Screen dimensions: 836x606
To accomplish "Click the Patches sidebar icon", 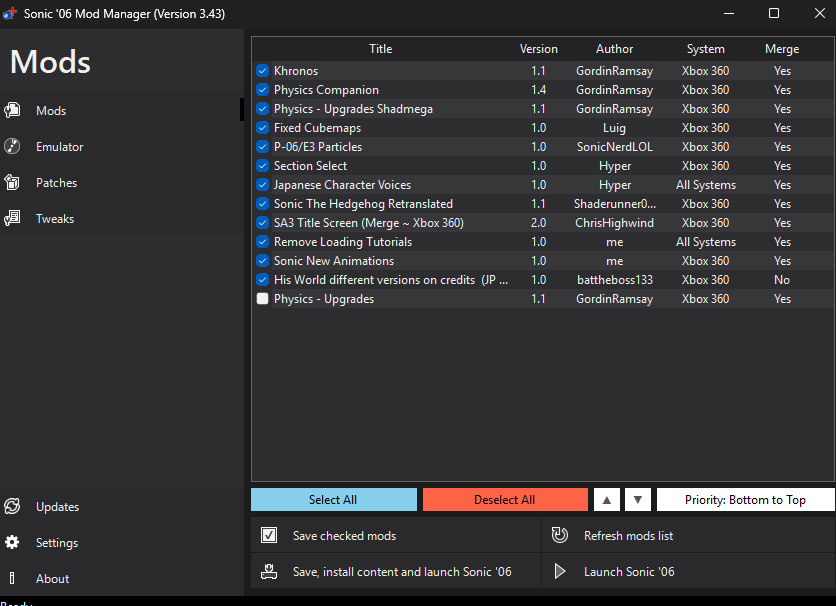I will (x=12, y=182).
